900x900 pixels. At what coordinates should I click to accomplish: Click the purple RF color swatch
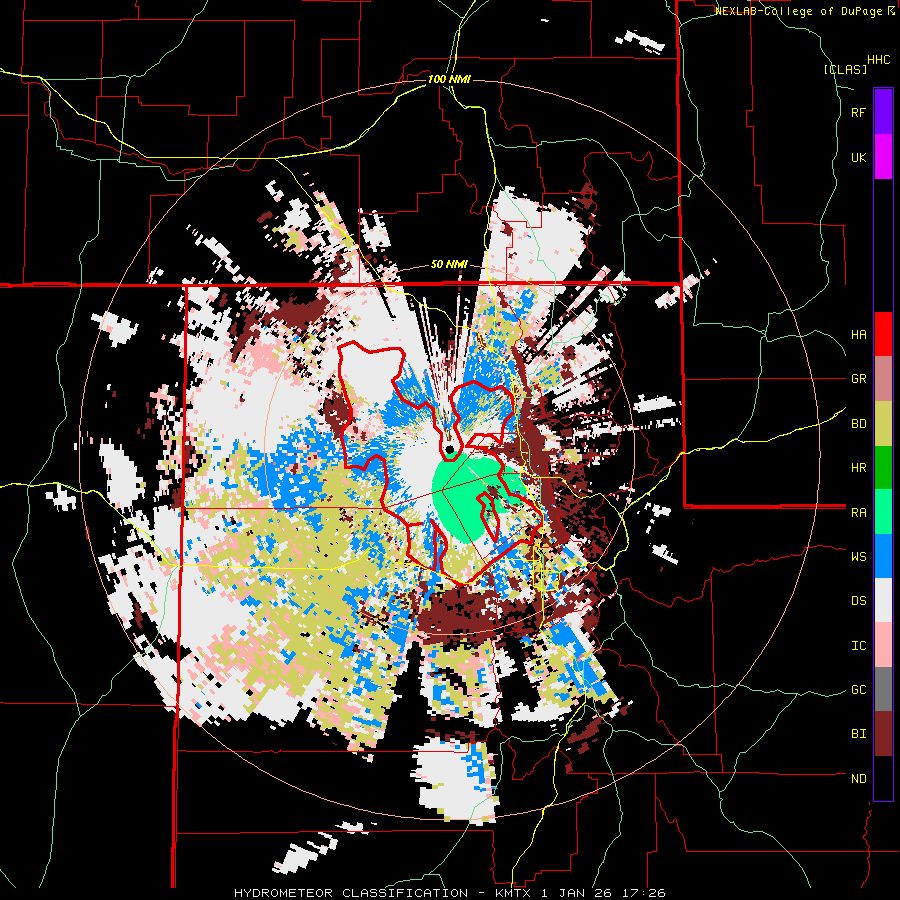click(x=883, y=112)
